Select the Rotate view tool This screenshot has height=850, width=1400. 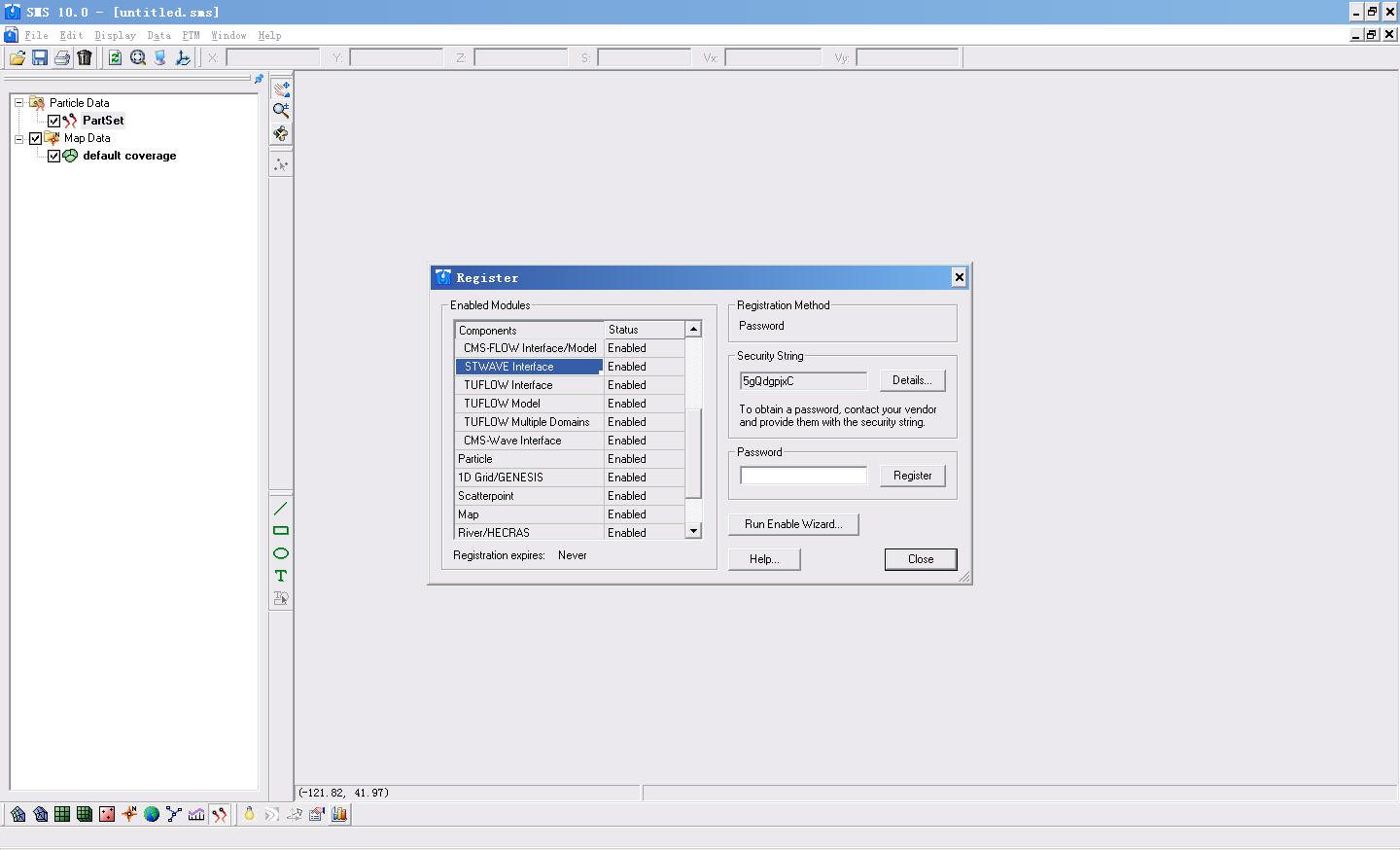pyautogui.click(x=281, y=133)
